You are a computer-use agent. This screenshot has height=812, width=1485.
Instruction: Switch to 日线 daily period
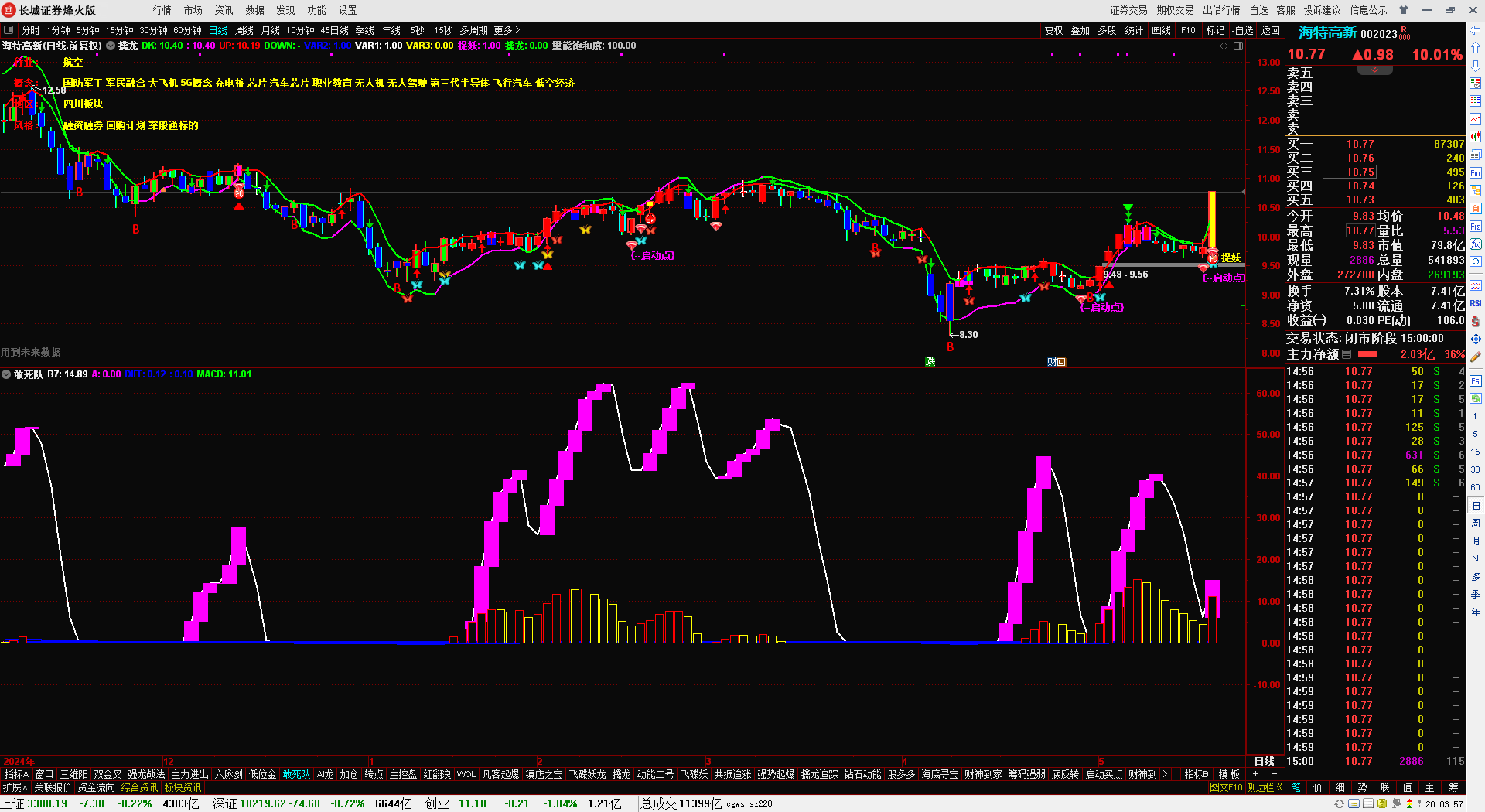(218, 30)
